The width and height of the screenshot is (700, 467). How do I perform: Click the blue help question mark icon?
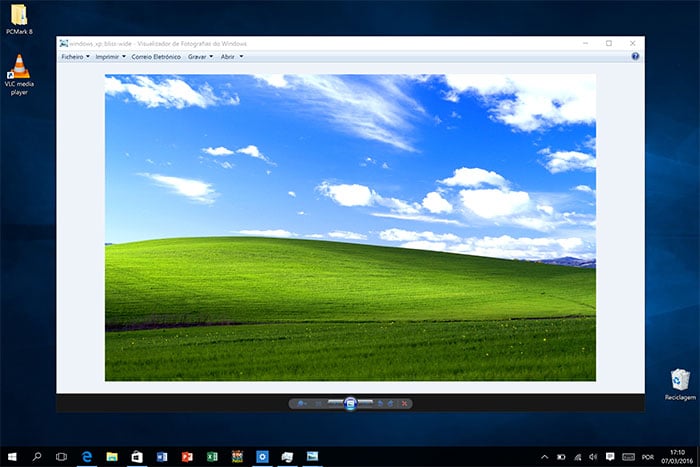point(635,56)
